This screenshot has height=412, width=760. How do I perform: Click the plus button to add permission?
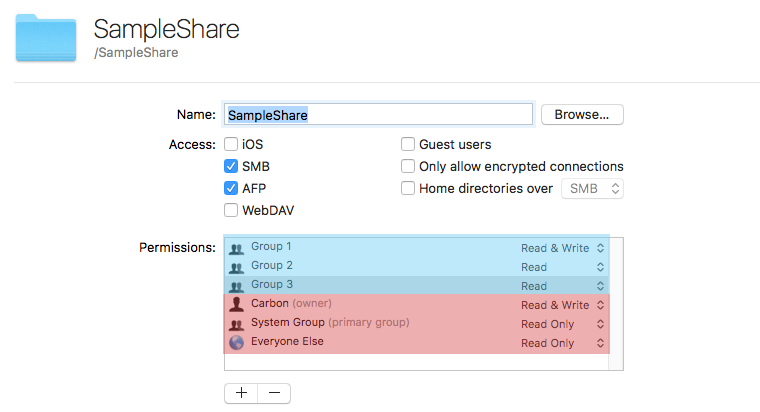(241, 393)
